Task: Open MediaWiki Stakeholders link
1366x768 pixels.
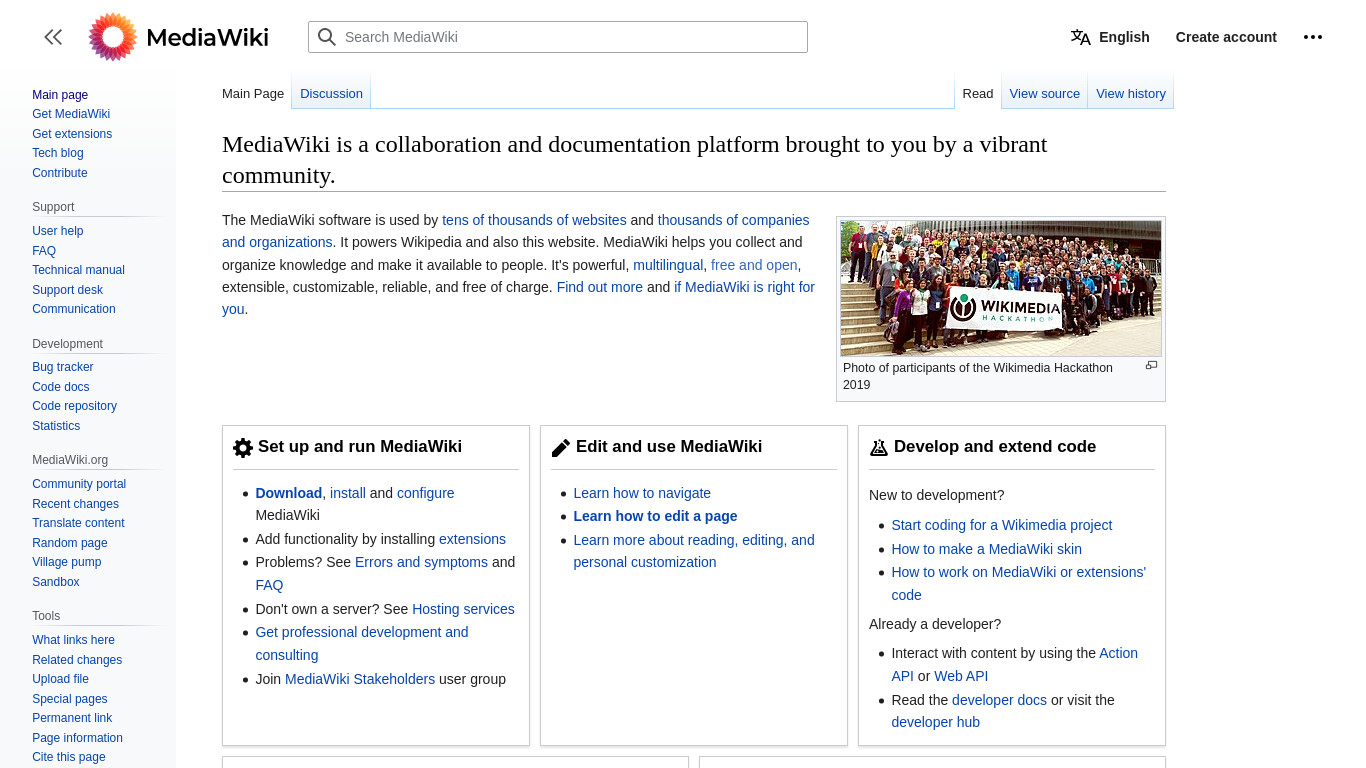Action: pos(360,679)
